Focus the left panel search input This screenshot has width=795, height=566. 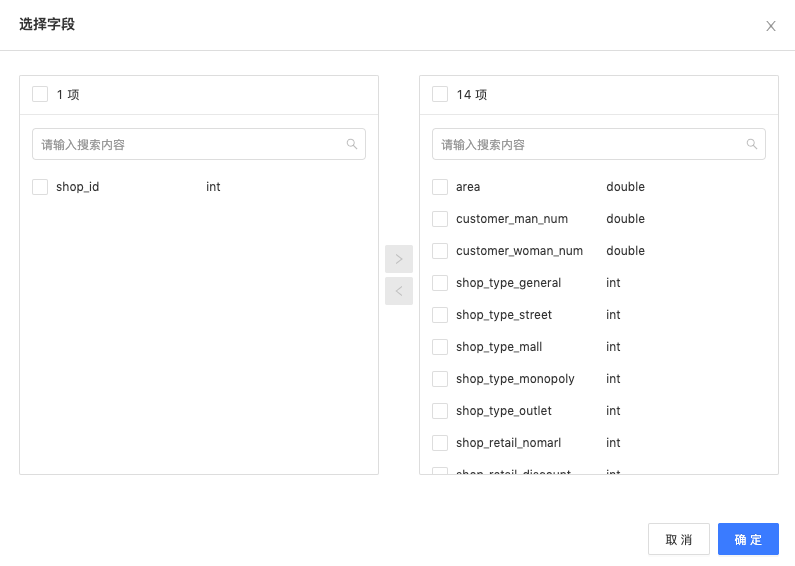click(x=199, y=144)
